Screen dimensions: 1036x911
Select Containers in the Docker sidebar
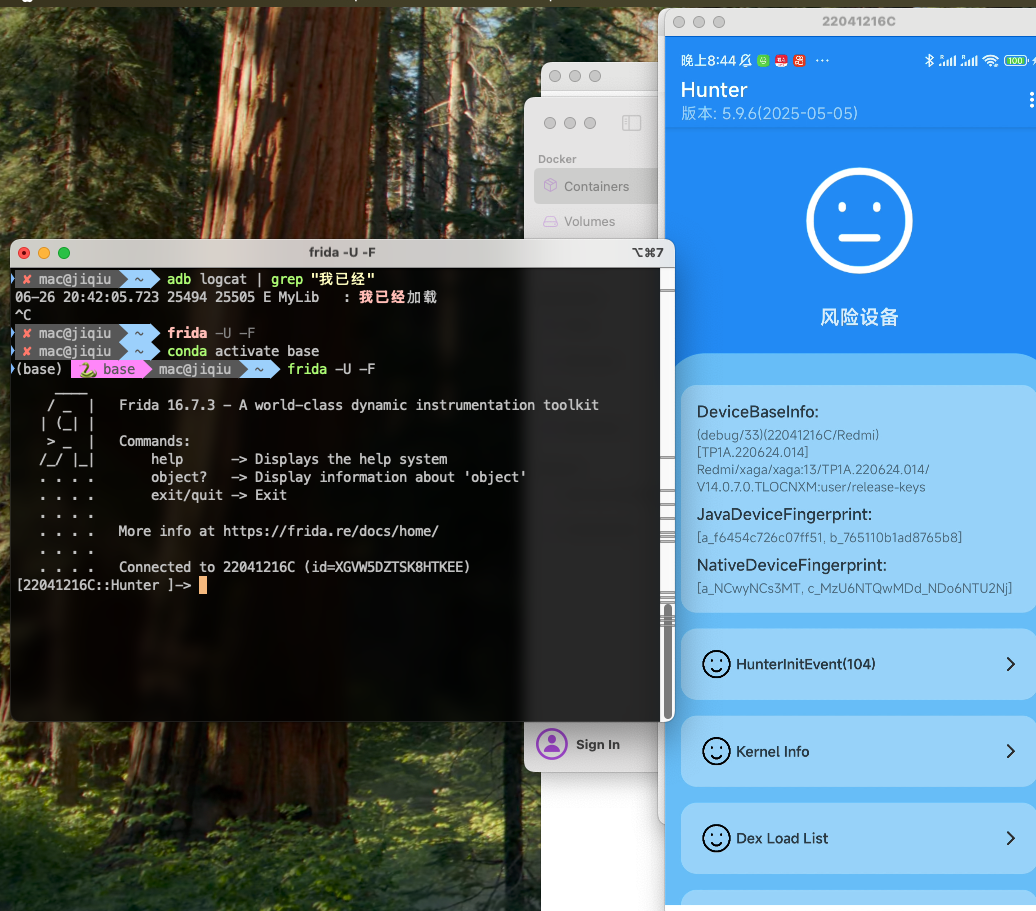(x=596, y=186)
